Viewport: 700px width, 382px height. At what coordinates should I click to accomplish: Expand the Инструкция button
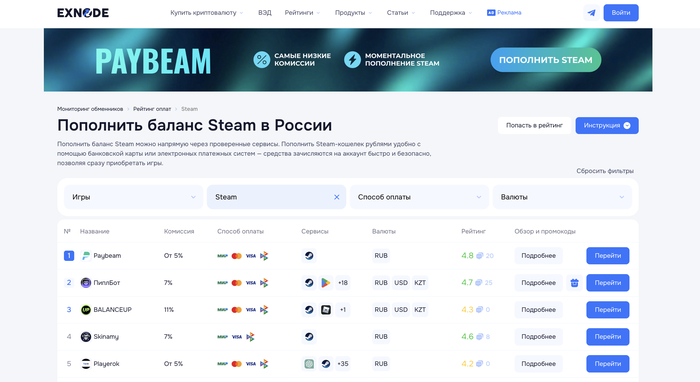(607, 125)
